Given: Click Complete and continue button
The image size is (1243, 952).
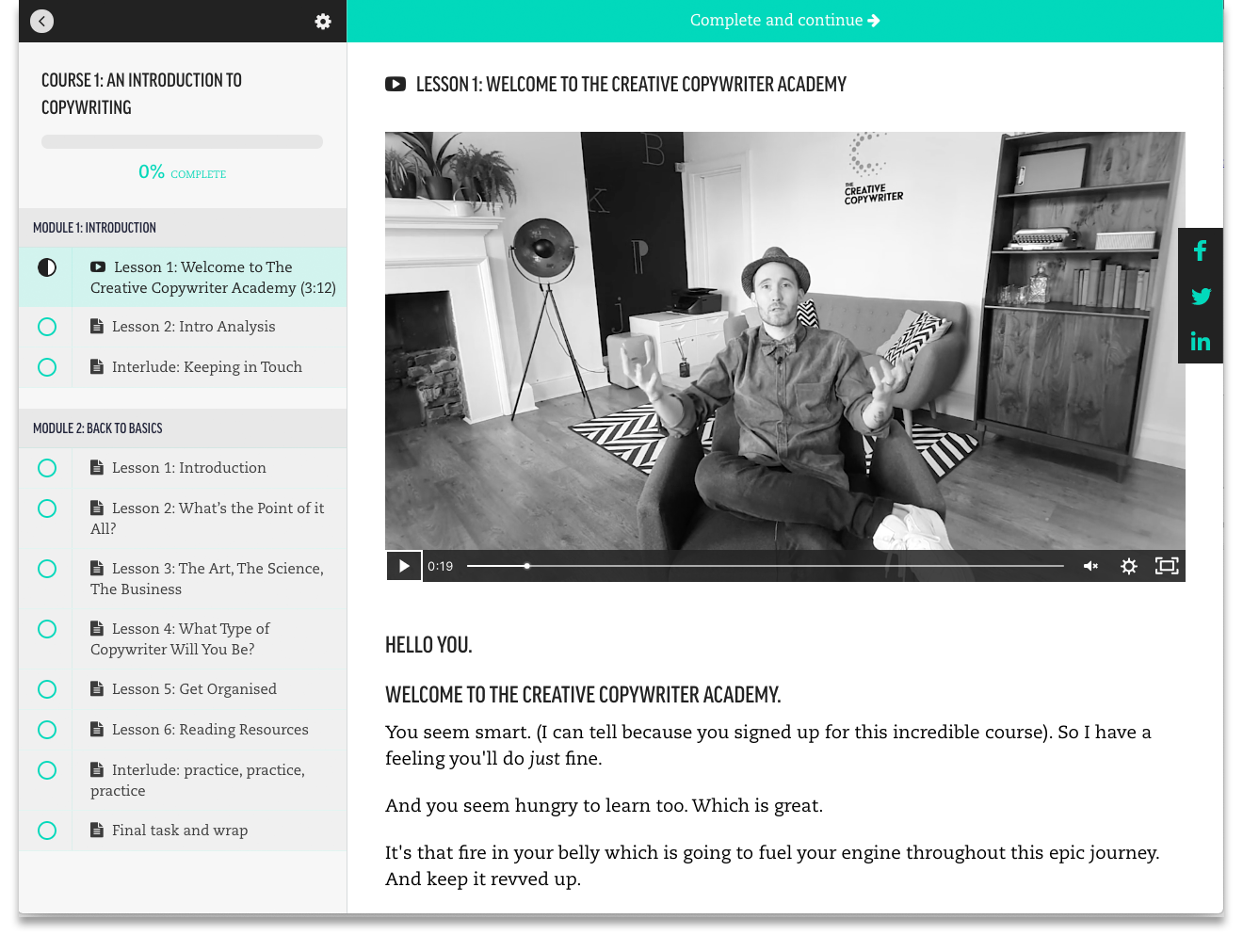Looking at the screenshot, I should click(784, 21).
